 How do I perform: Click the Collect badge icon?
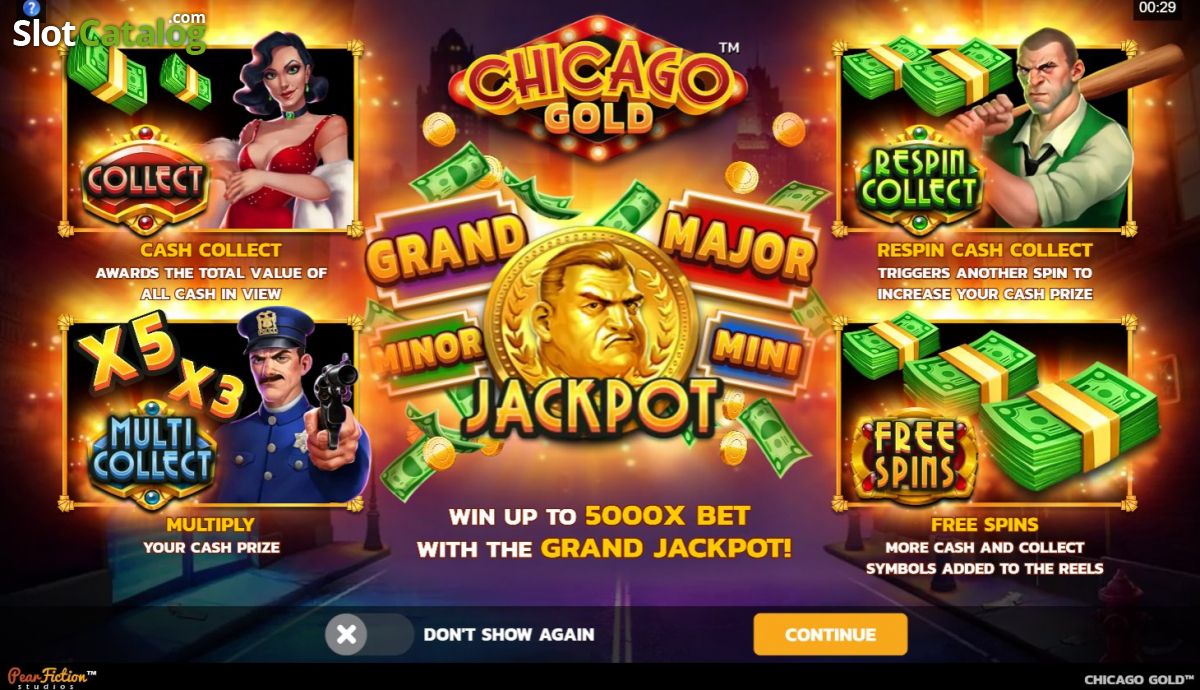pyautogui.click(x=144, y=180)
